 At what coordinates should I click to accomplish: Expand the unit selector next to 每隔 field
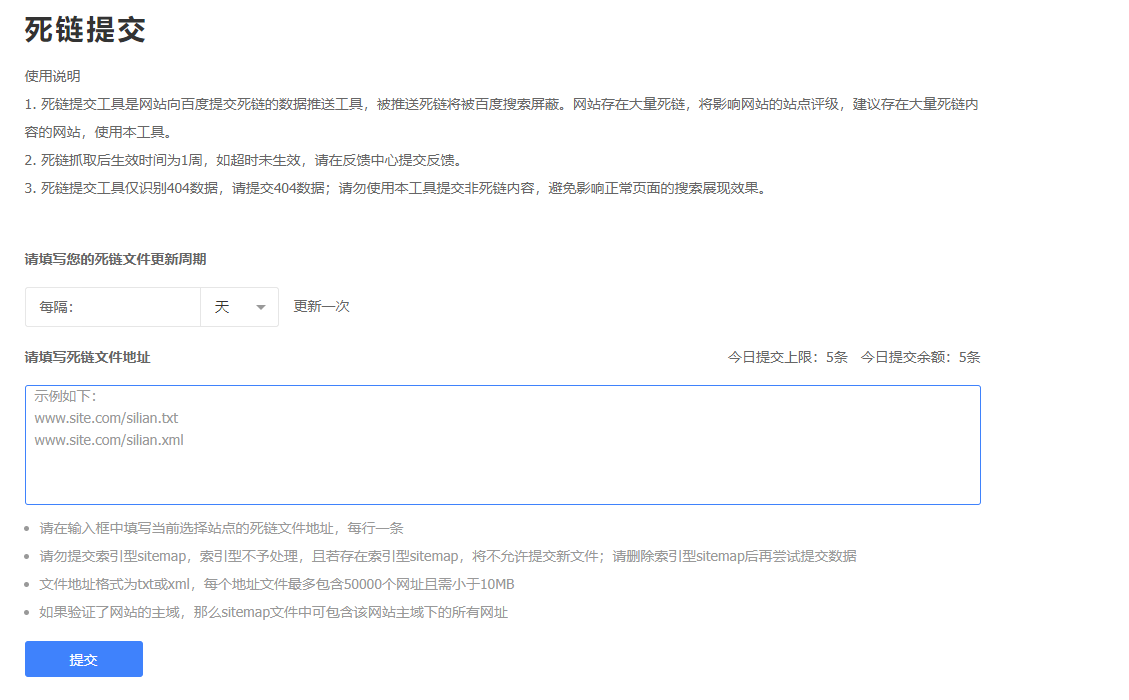(x=239, y=307)
